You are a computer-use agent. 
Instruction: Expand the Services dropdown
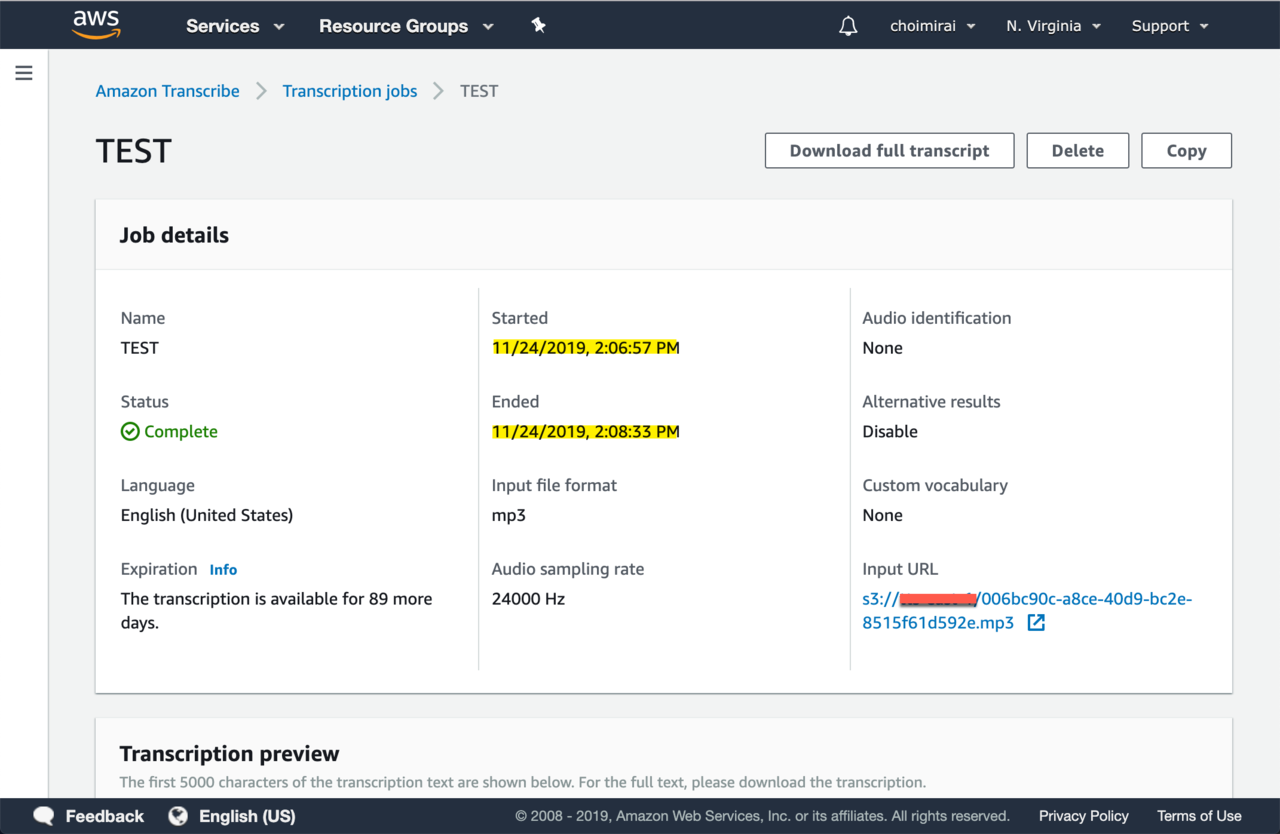[235, 26]
